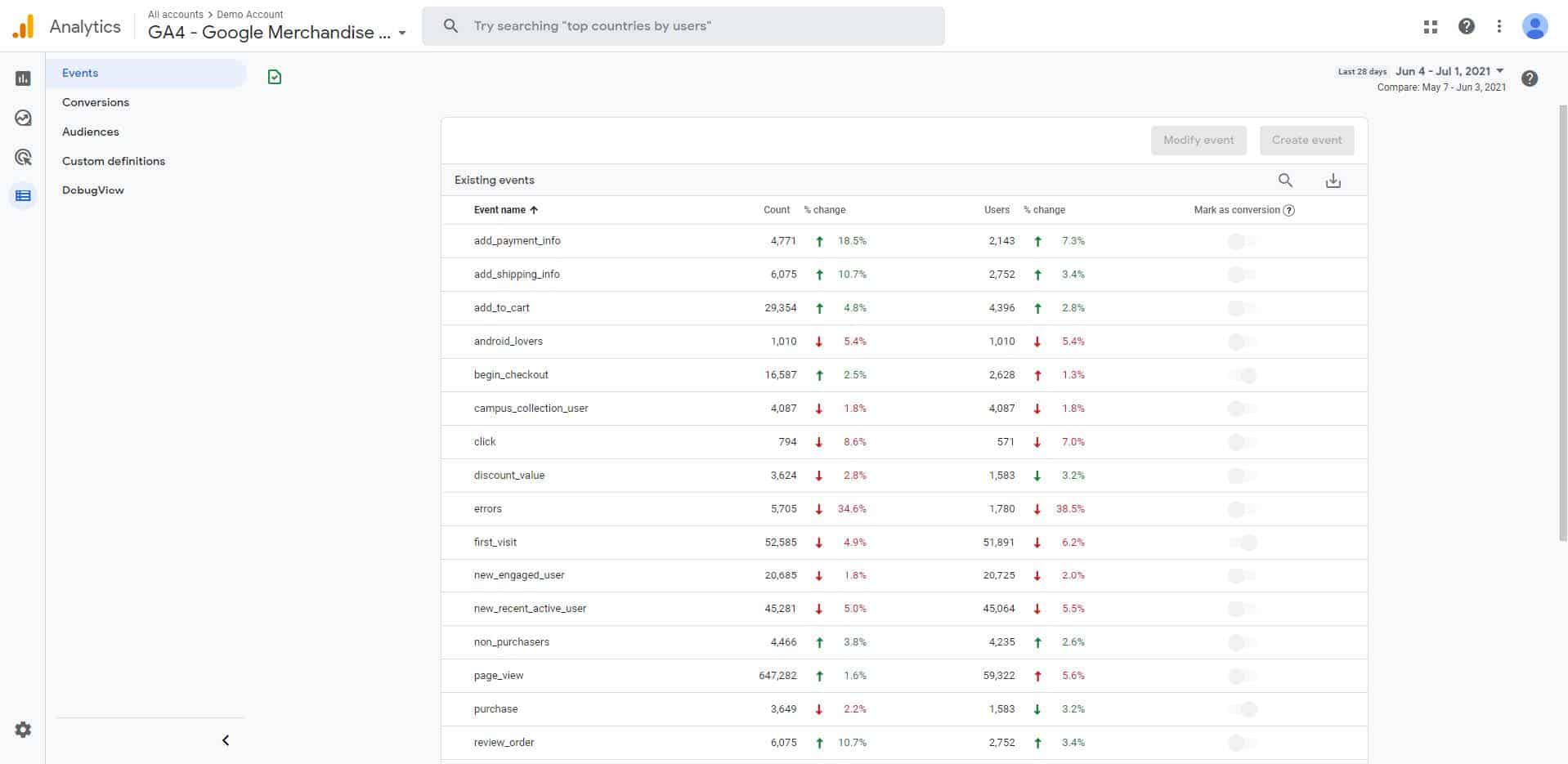This screenshot has width=1568, height=764.
Task: Toggle conversion for errors event
Action: pyautogui.click(x=1242, y=510)
